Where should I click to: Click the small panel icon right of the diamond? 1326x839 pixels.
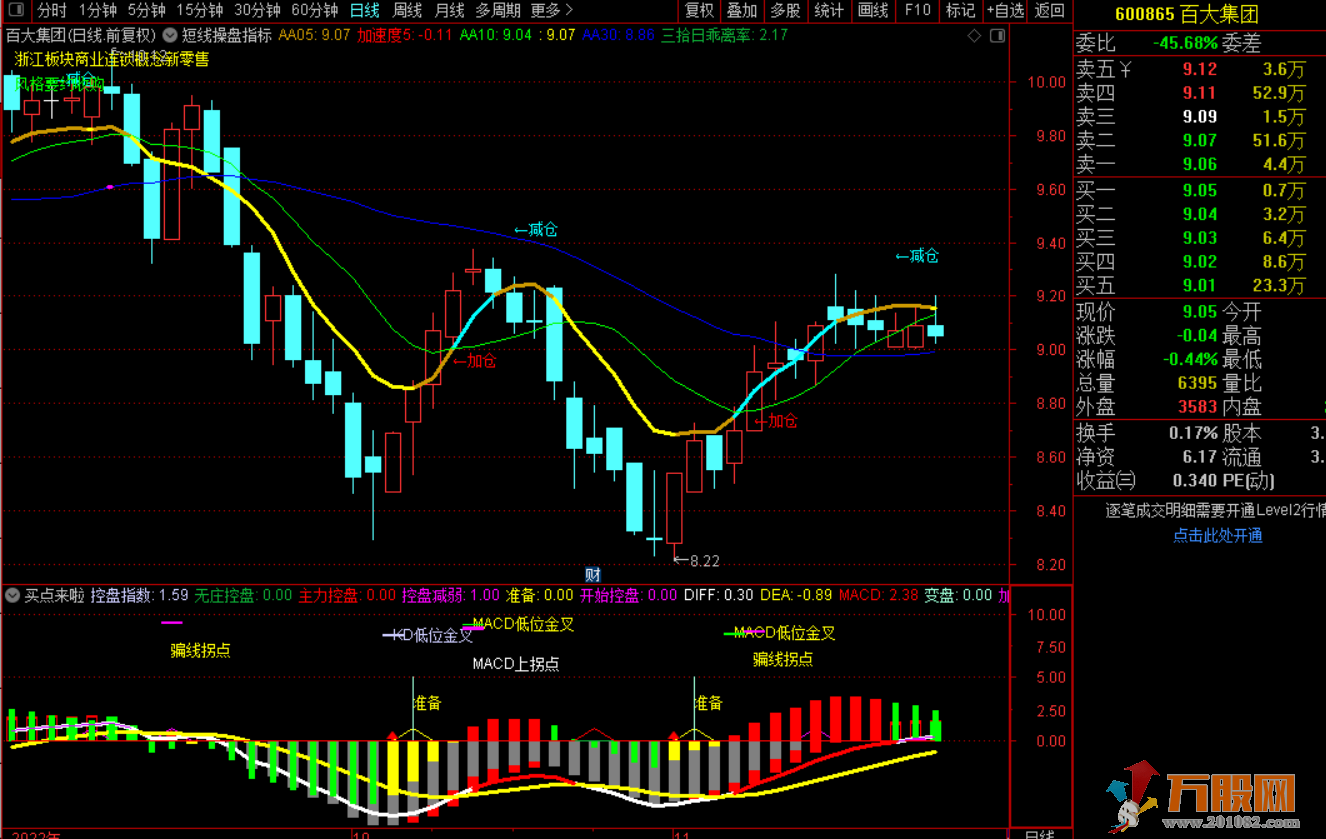pyautogui.click(x=998, y=35)
